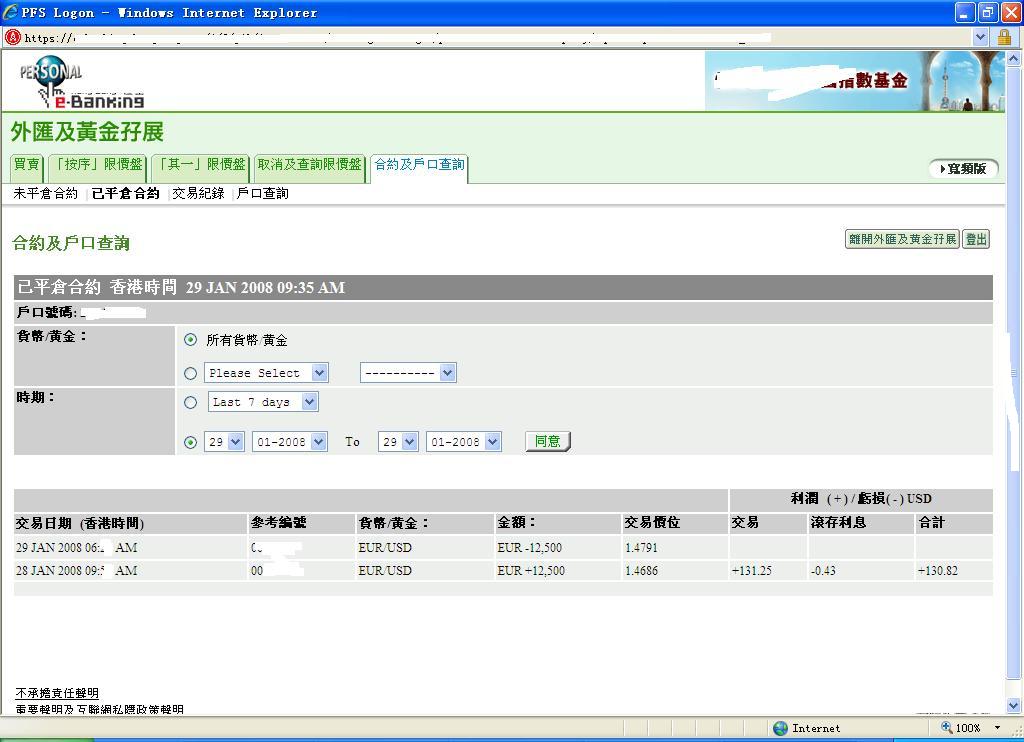This screenshot has height=742, width=1024.
Task: Open the start day 29 dropdown
Action: tap(225, 442)
